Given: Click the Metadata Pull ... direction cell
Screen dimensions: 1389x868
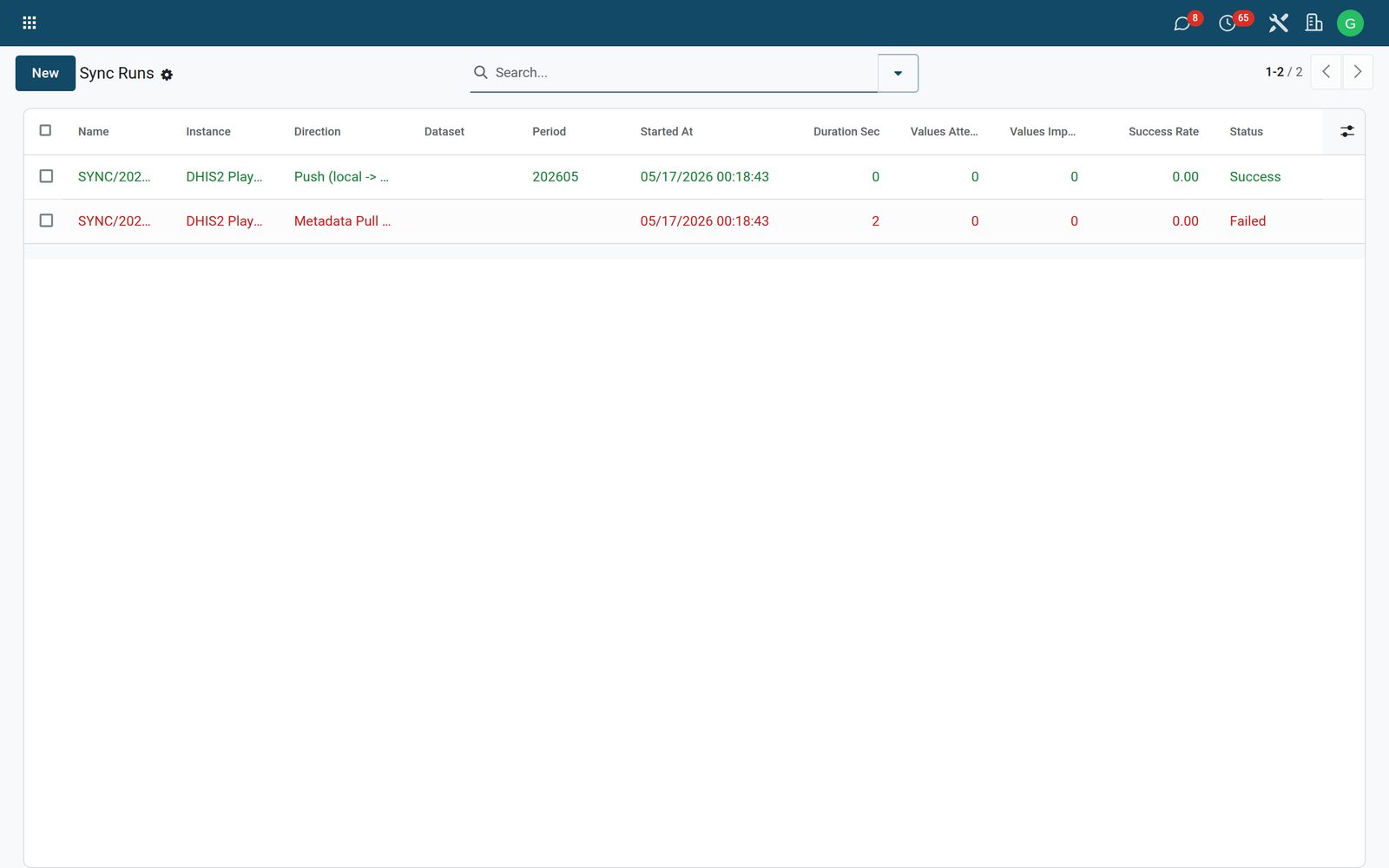Looking at the screenshot, I should pyautogui.click(x=342, y=221).
